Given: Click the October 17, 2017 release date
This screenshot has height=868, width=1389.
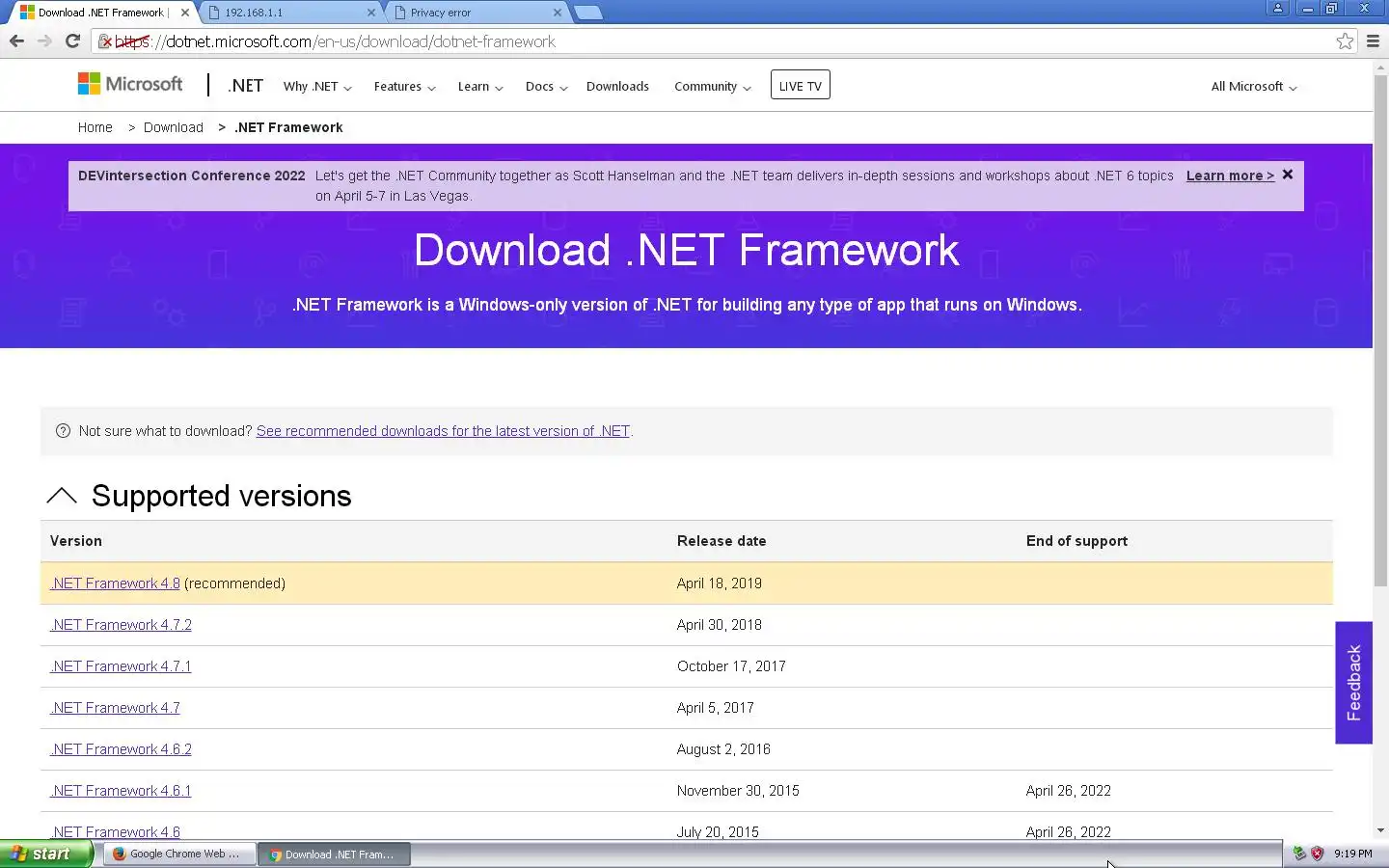Looking at the screenshot, I should 731,666.
